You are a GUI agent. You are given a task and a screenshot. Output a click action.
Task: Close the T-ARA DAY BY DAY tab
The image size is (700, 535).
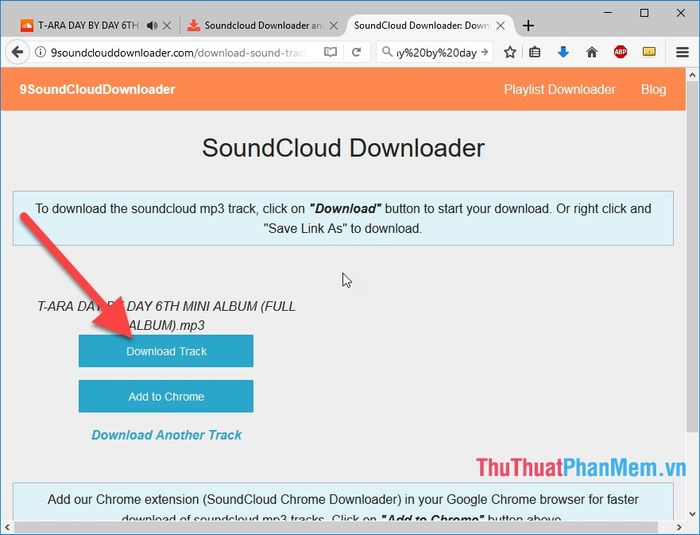[167, 25]
